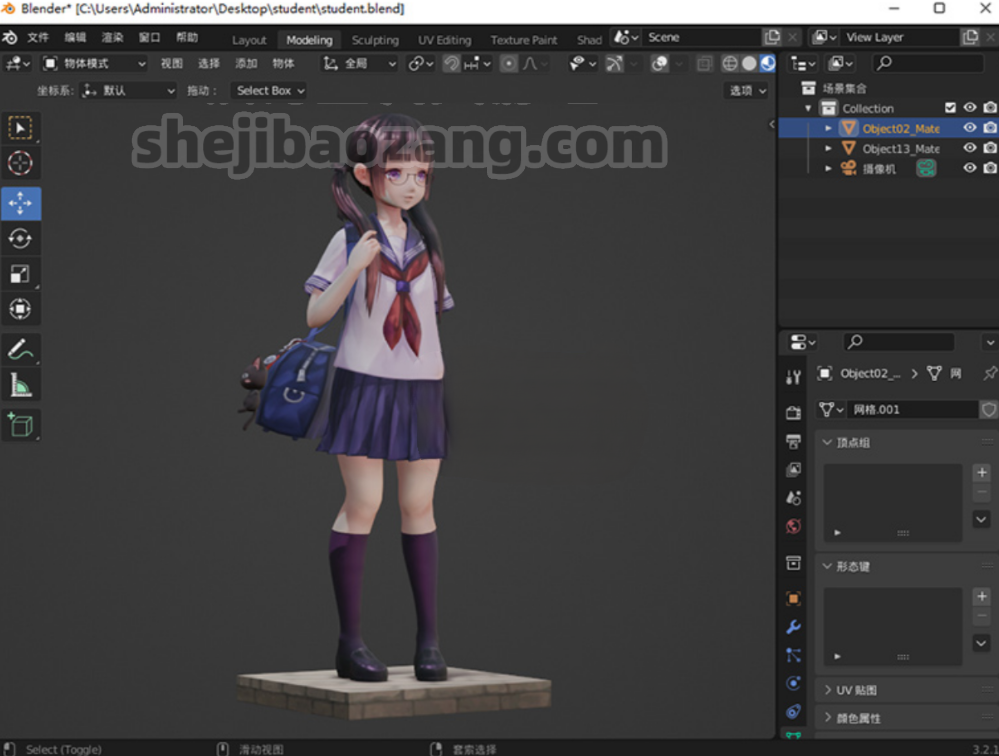Activate the 3D Cursor tool
Viewport: 999px width, 756px height.
coord(20,164)
